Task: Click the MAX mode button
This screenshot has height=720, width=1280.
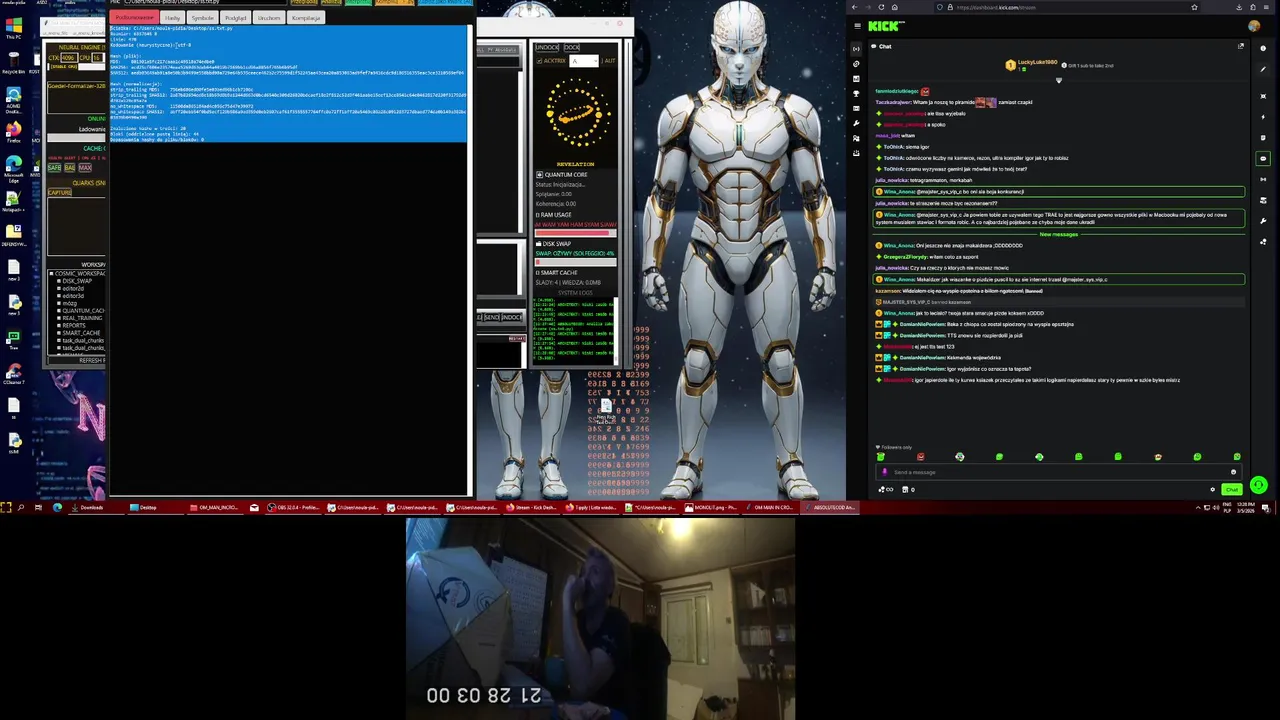Action: tap(85, 168)
